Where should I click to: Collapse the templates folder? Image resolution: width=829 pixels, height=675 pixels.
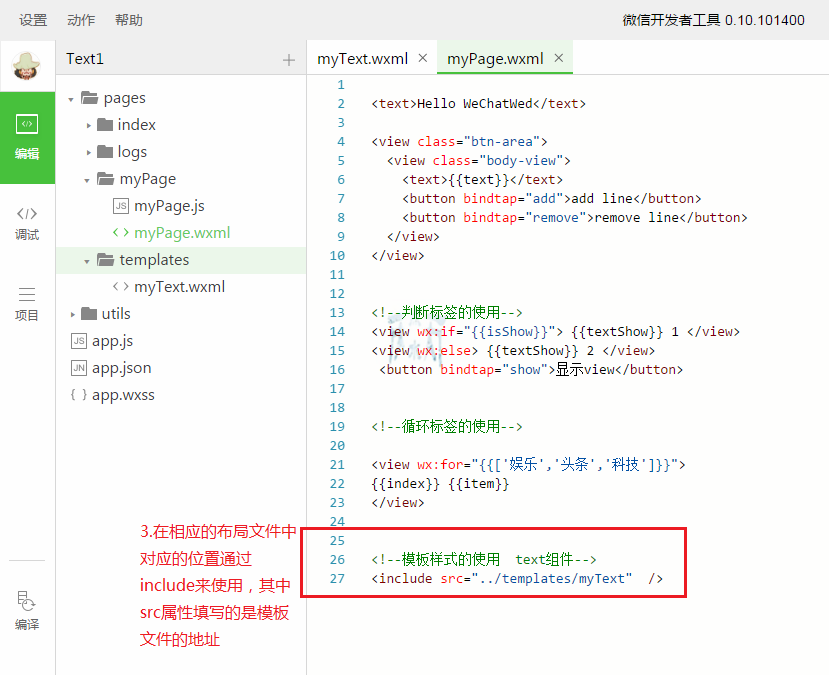click(x=88, y=260)
